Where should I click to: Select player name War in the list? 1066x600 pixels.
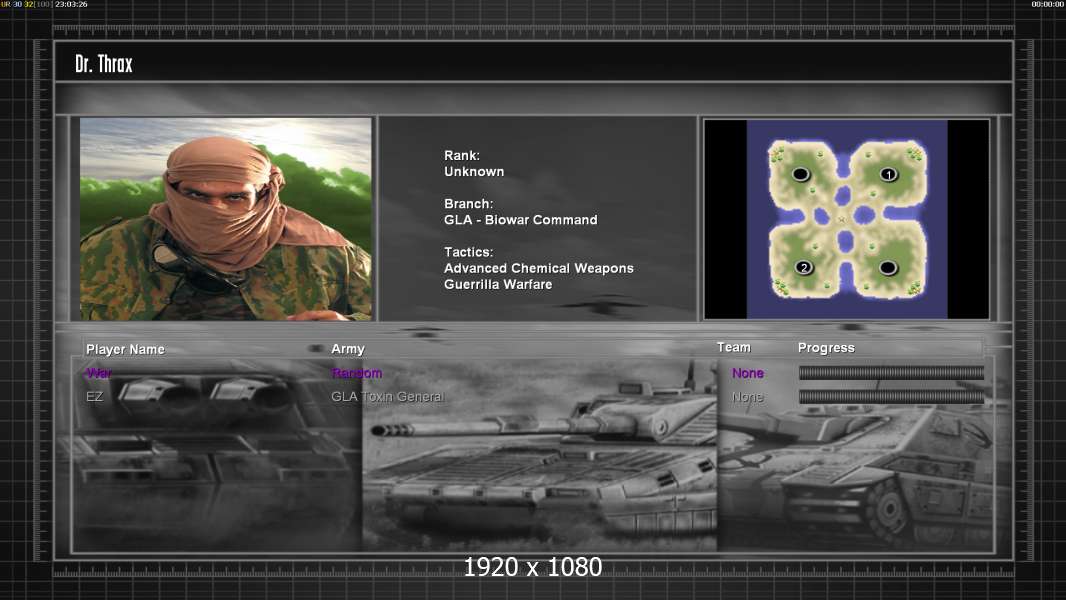click(98, 373)
